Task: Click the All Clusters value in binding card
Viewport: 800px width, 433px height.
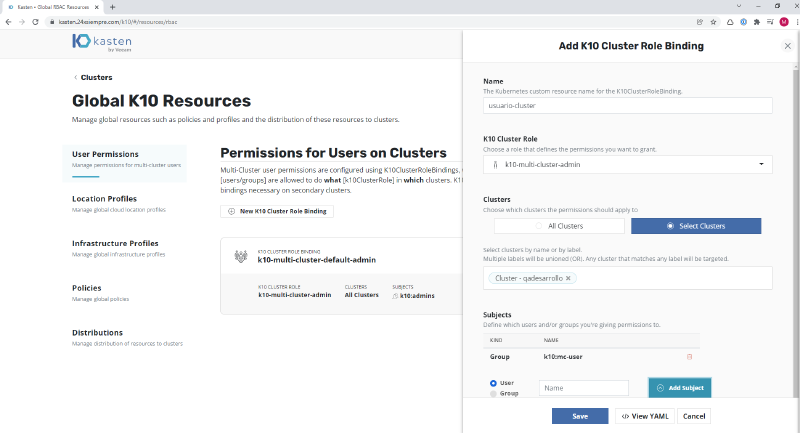Action: click(x=361, y=295)
